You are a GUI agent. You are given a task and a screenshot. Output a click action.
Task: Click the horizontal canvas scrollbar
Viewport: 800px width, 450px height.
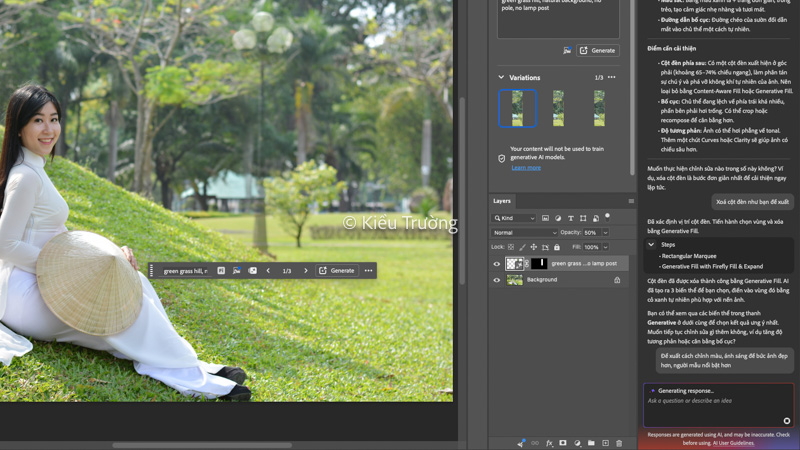point(202,445)
